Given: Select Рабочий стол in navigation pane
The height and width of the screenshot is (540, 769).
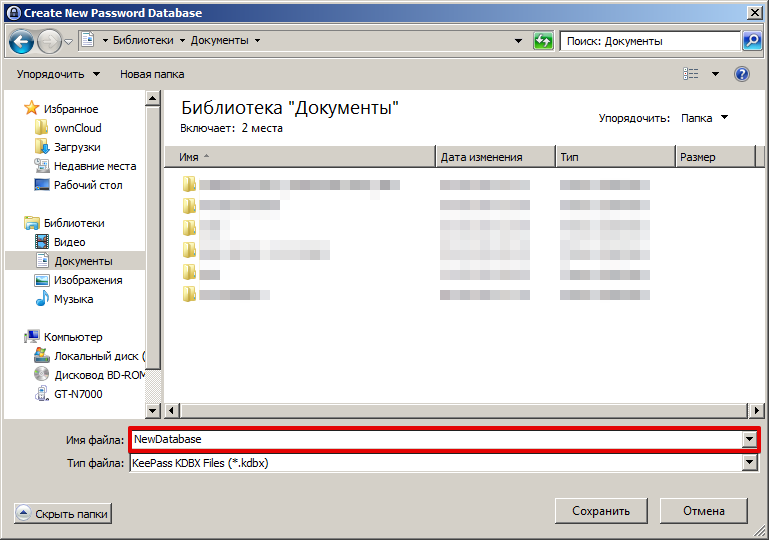Looking at the screenshot, I should (87, 185).
